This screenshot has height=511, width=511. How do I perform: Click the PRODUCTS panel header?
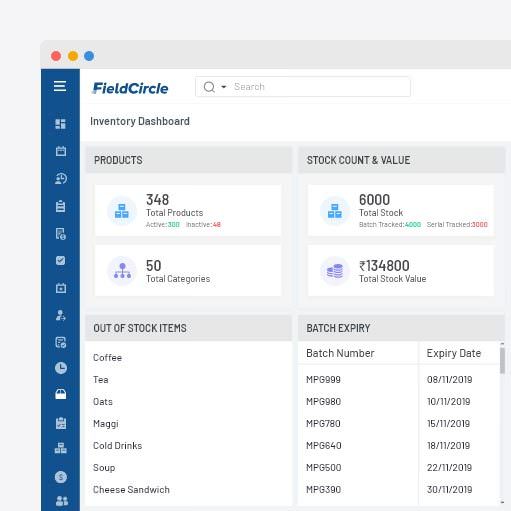tap(189, 160)
